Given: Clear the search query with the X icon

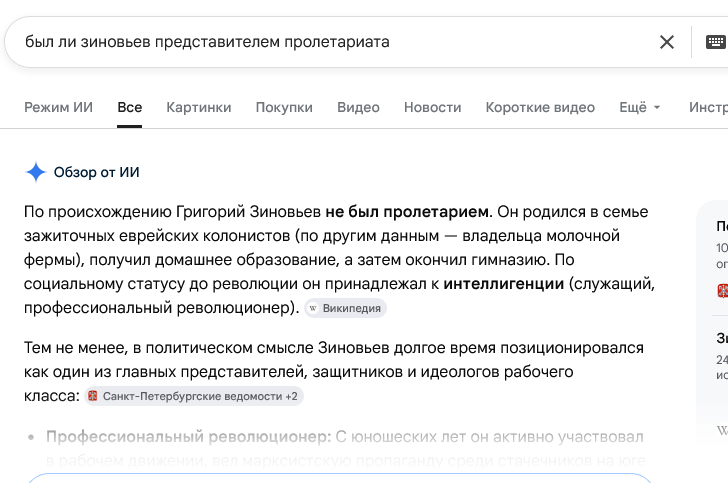Looking at the screenshot, I should pyautogui.click(x=667, y=42).
